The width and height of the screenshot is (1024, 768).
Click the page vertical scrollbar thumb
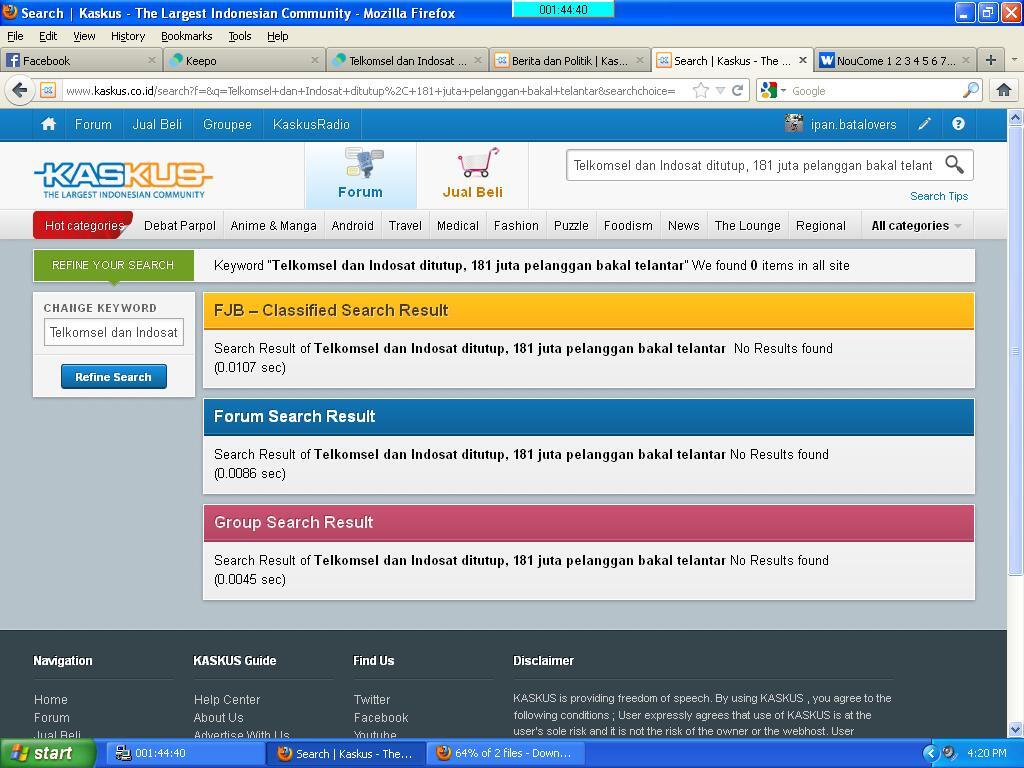pos(1015,351)
